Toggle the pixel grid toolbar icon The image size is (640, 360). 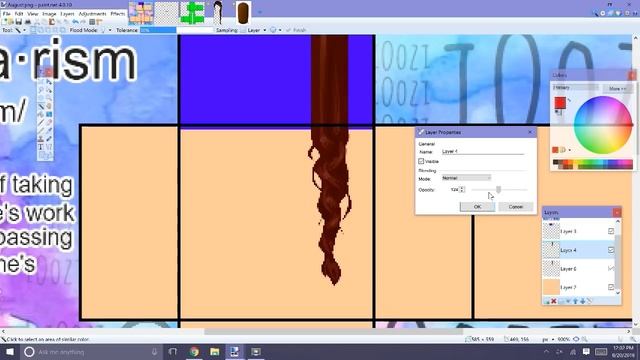[x=92, y=22]
